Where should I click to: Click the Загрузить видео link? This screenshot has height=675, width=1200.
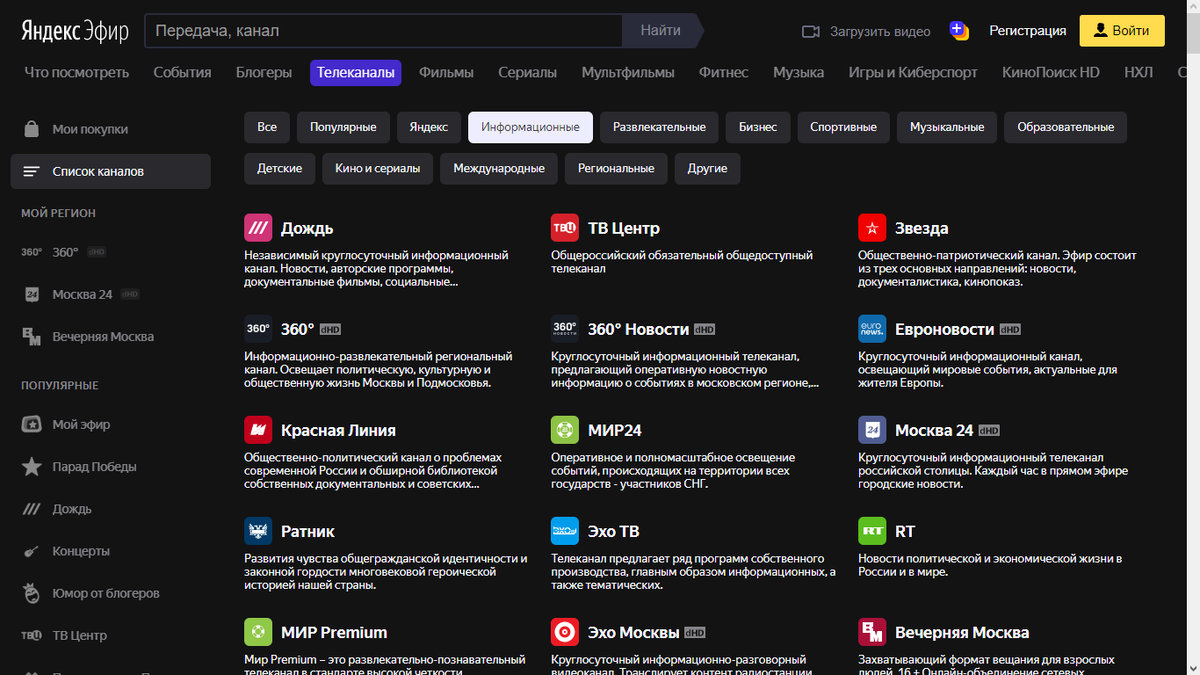pyautogui.click(x=880, y=31)
